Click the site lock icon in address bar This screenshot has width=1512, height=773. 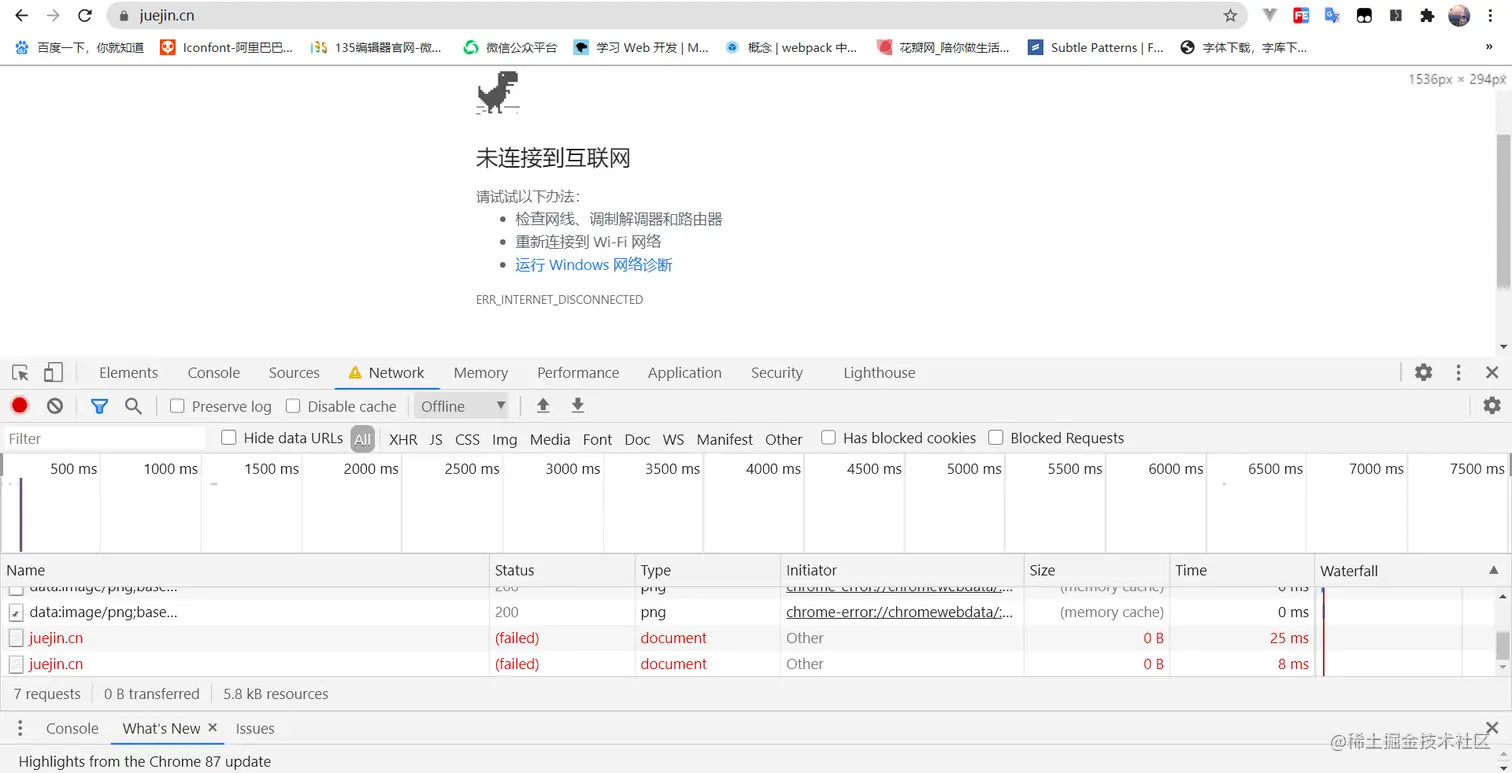click(124, 16)
